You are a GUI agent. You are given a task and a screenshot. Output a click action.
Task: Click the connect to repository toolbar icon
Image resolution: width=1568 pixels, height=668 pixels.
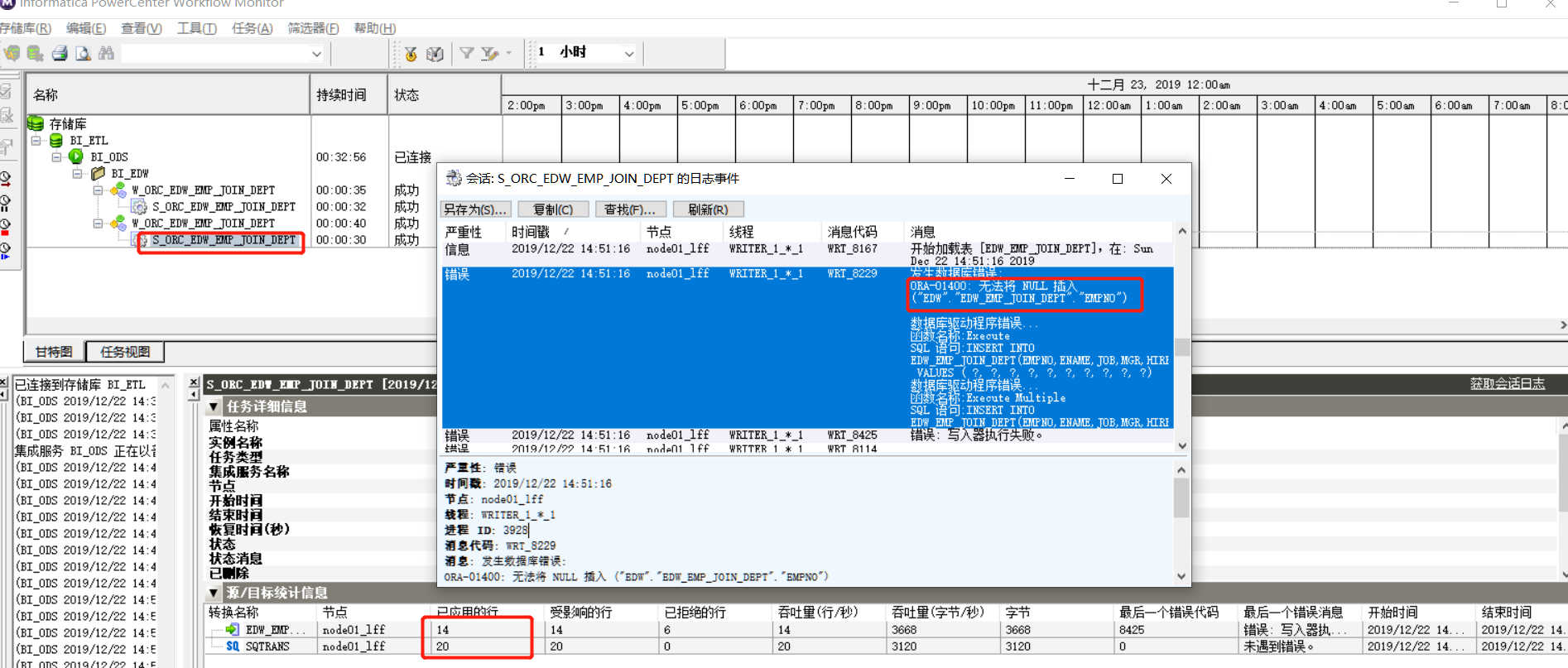click(12, 53)
